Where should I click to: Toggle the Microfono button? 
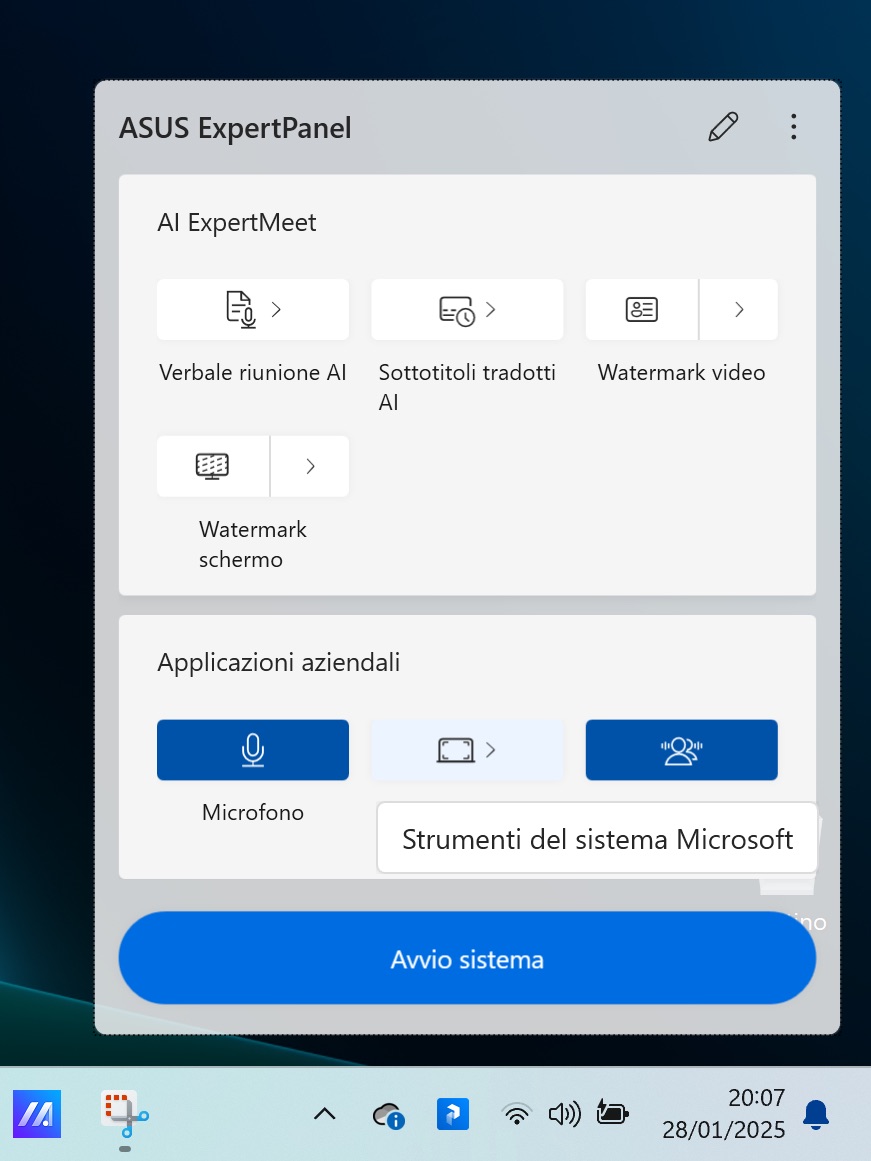(253, 750)
